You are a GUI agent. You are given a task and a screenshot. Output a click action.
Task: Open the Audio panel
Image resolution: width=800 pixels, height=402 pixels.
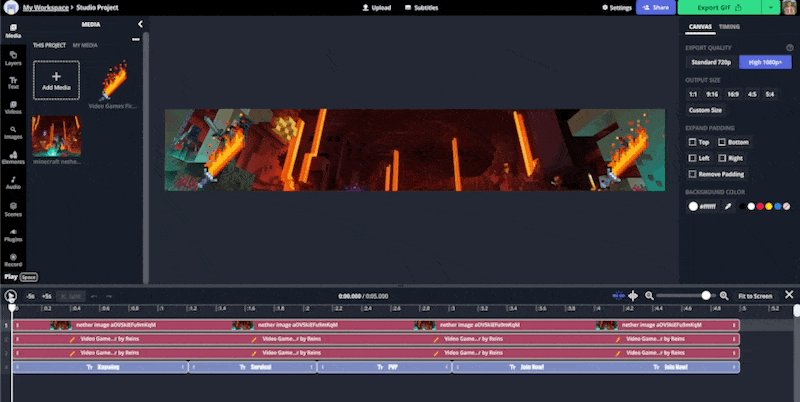pyautogui.click(x=13, y=181)
